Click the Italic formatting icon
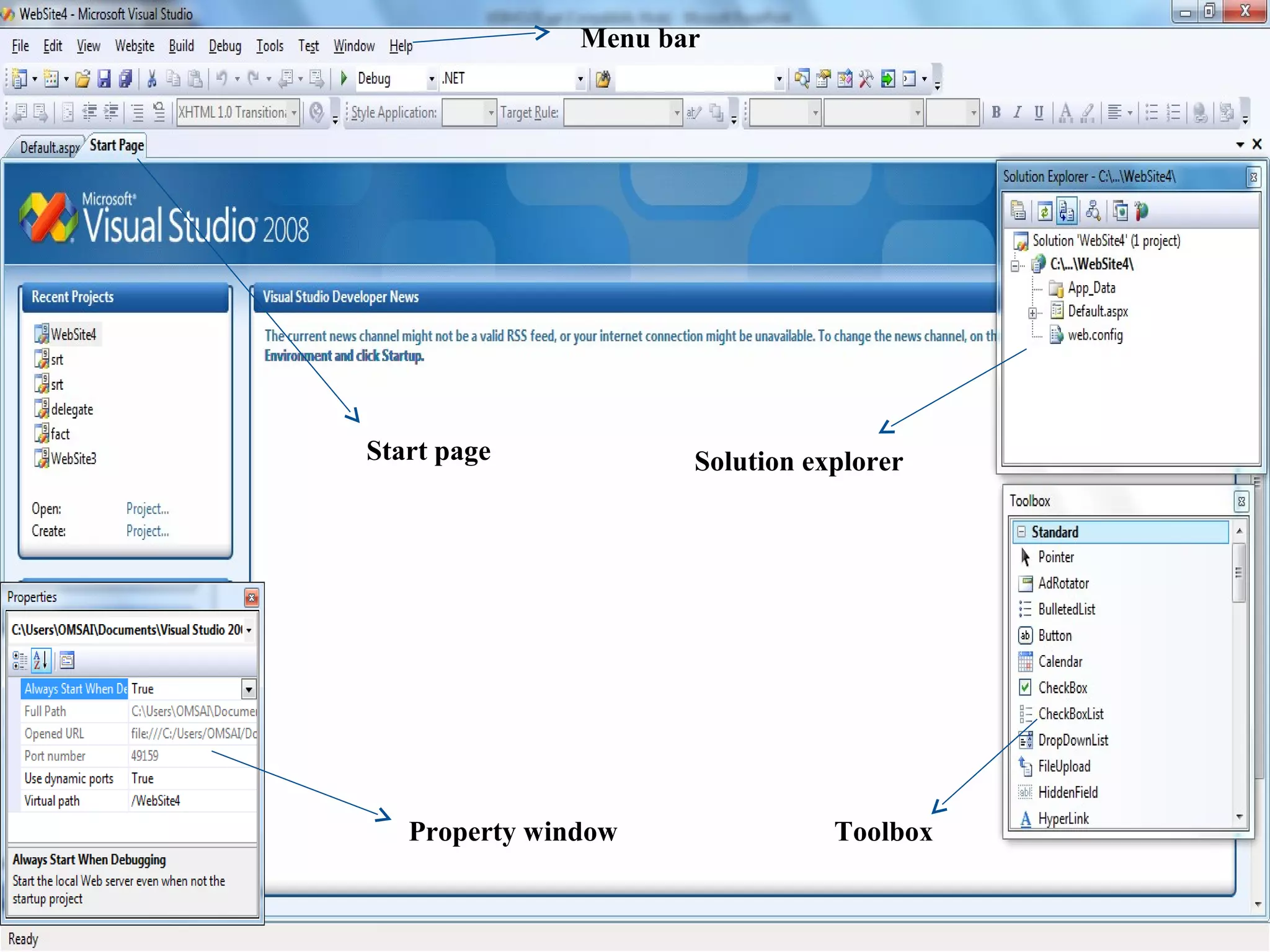Image resolution: width=1270 pixels, height=952 pixels. coord(1017,112)
